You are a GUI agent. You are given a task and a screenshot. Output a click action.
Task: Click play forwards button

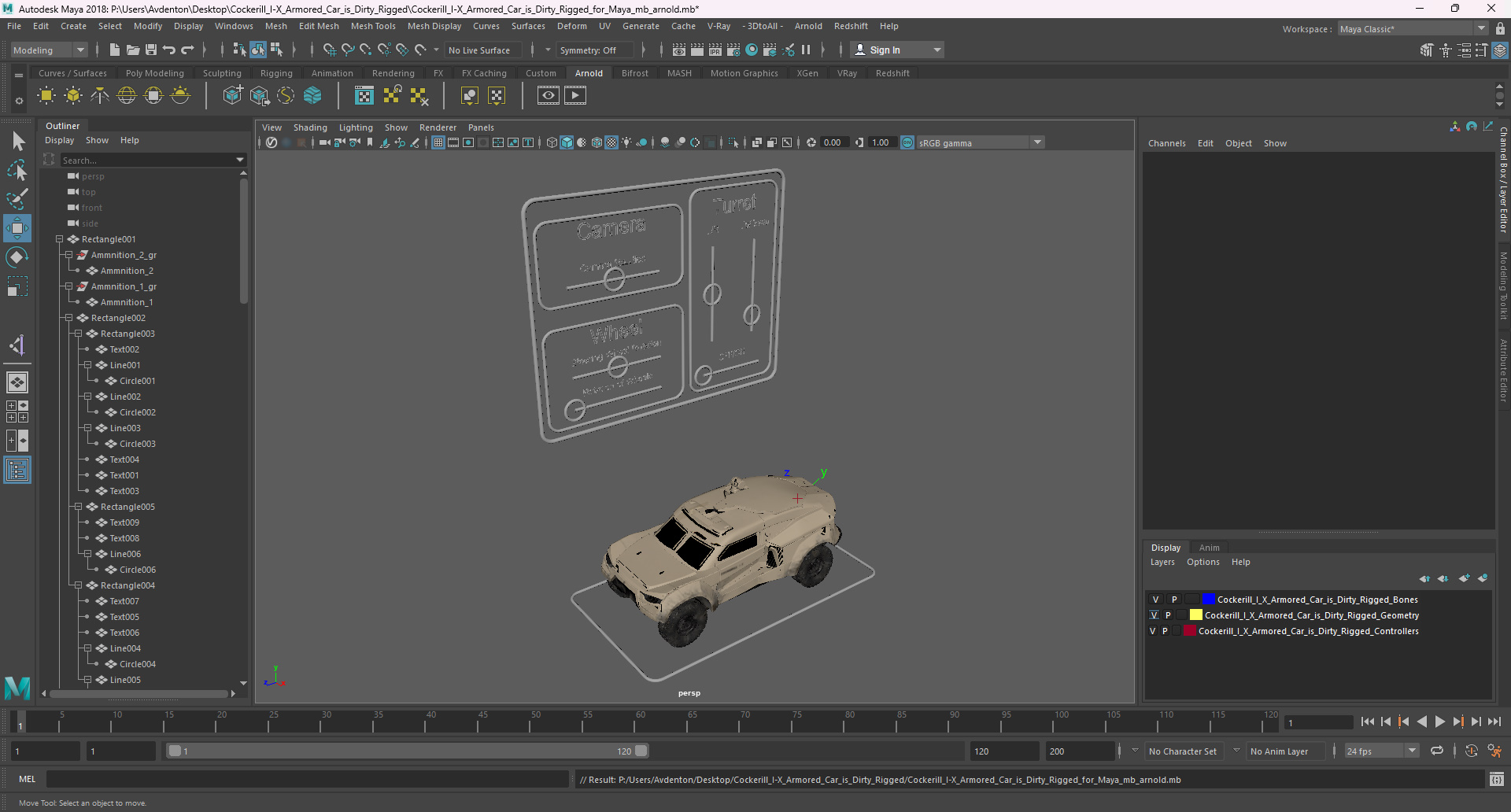coord(1439,722)
